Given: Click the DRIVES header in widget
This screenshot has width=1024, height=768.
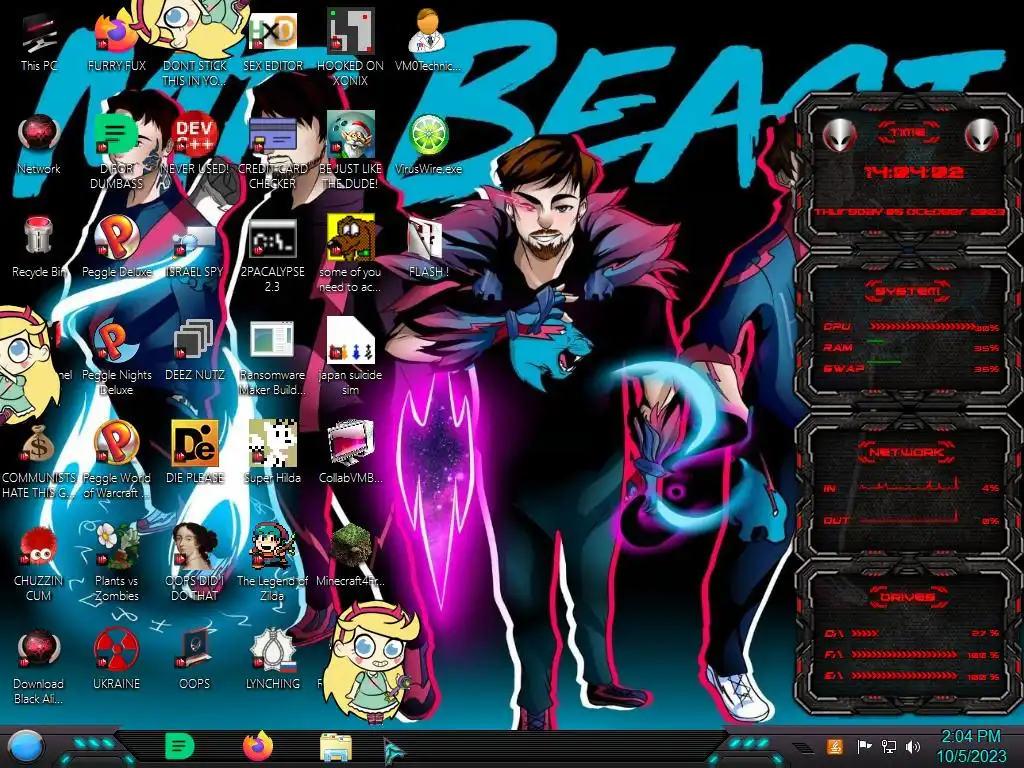Looking at the screenshot, I should (x=908, y=596).
